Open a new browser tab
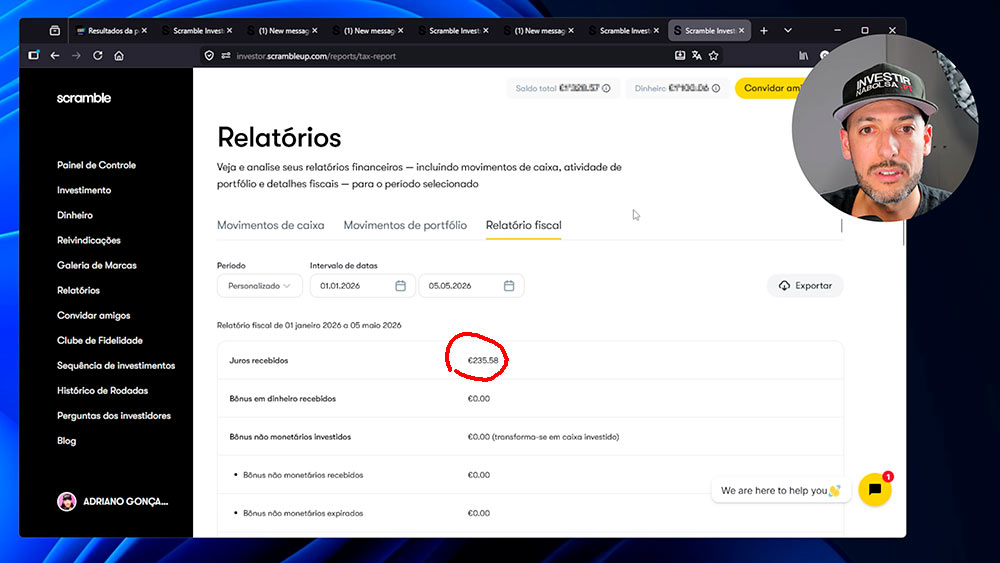The width and height of the screenshot is (1000, 563). (764, 31)
